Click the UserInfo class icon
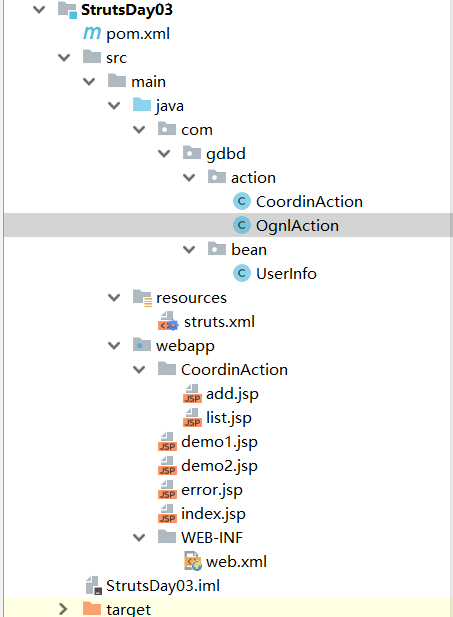Screen dimensions: 453x617 tap(242, 273)
